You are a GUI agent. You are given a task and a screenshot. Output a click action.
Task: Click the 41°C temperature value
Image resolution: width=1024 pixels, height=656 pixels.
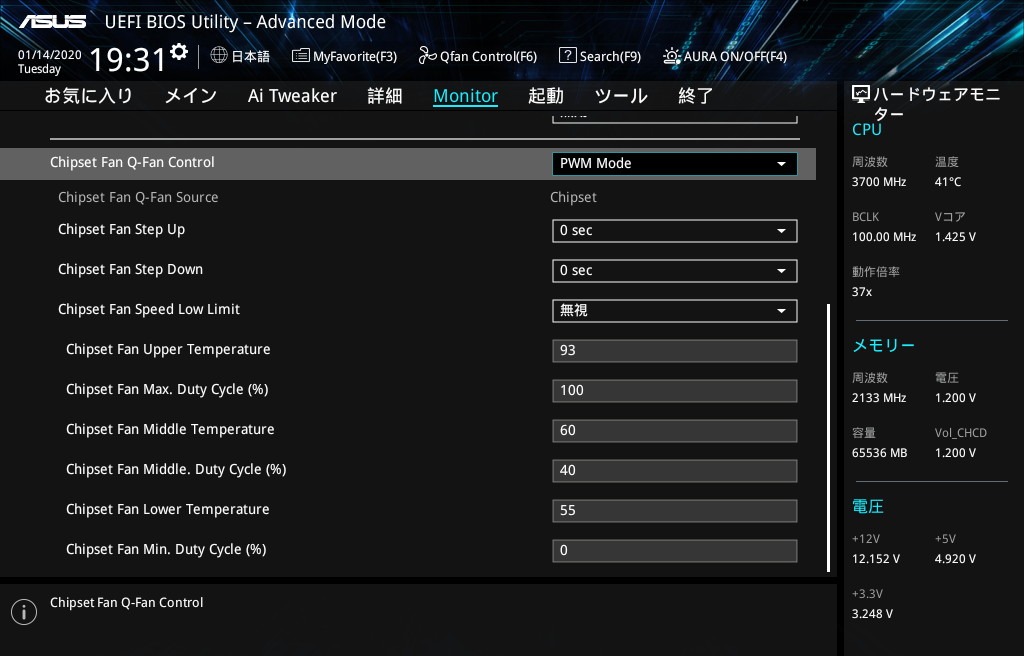point(948,182)
